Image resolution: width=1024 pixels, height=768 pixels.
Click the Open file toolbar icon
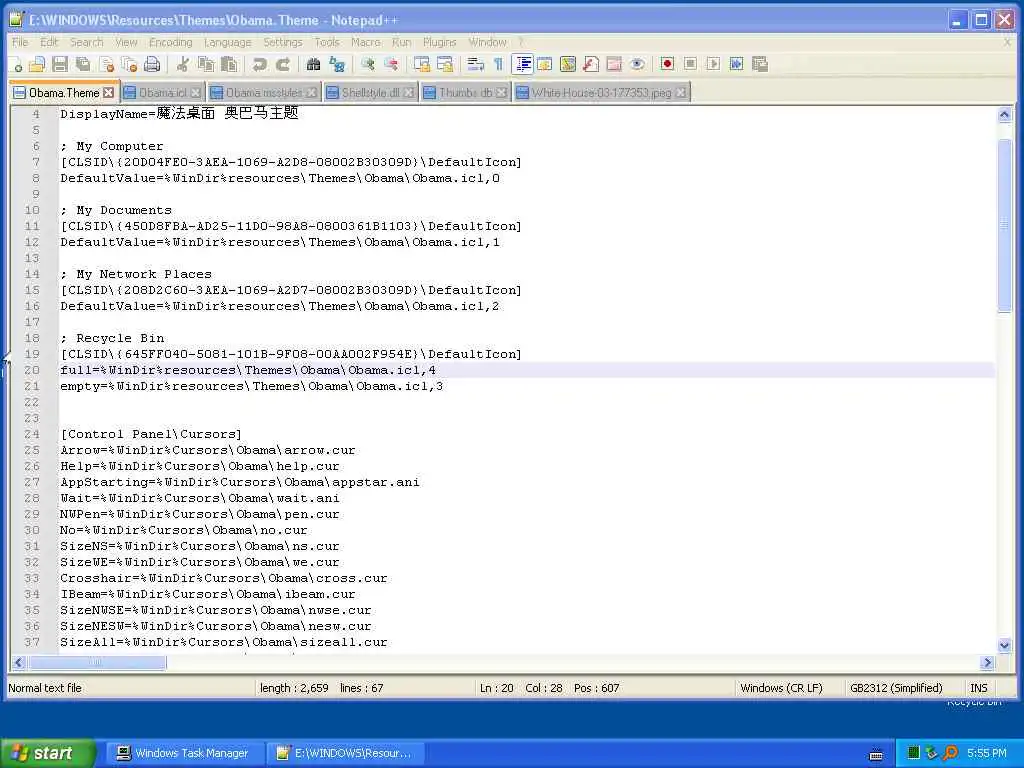click(x=37, y=64)
